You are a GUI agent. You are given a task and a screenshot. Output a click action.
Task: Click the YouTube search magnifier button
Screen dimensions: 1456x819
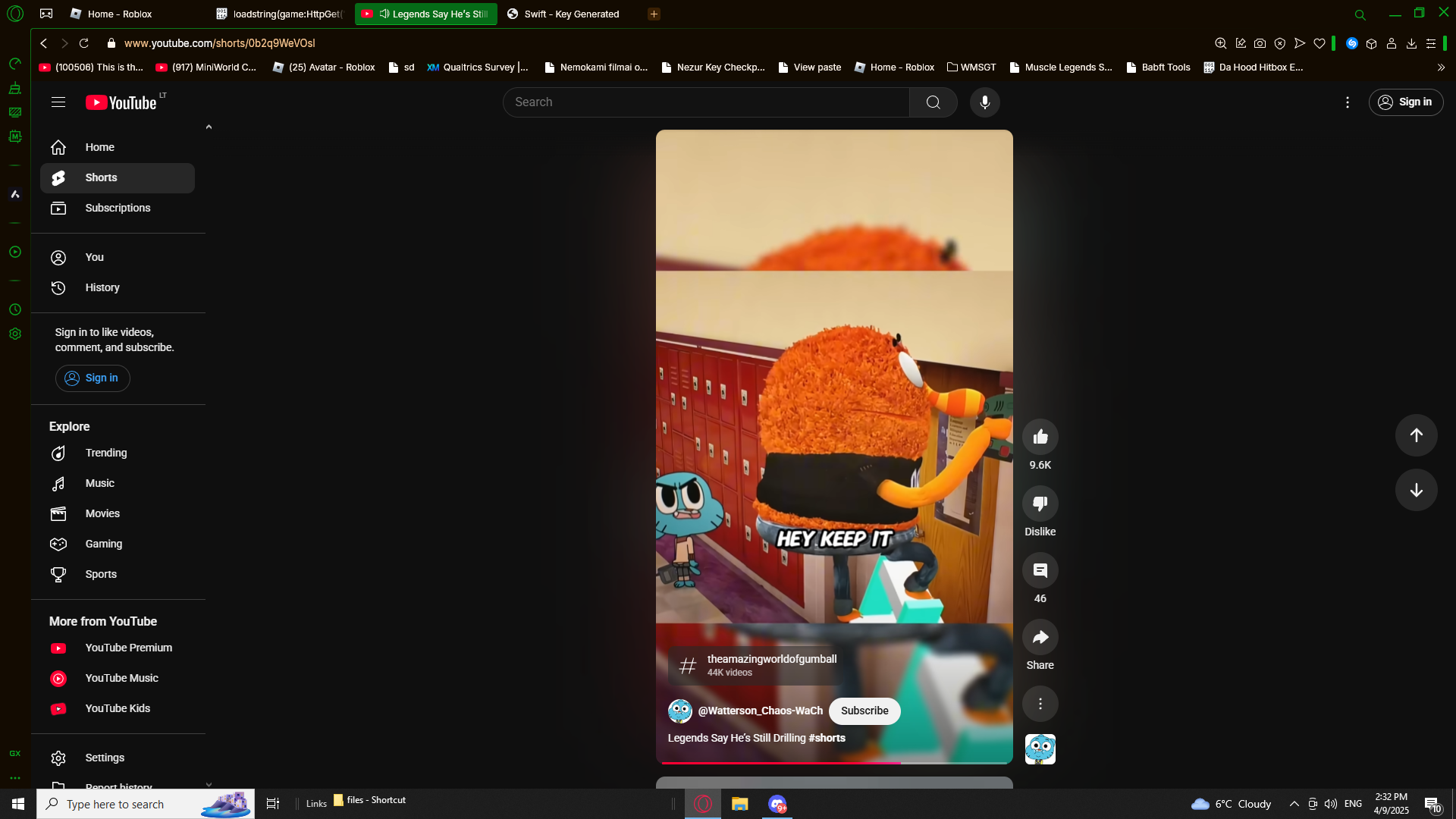click(x=933, y=102)
